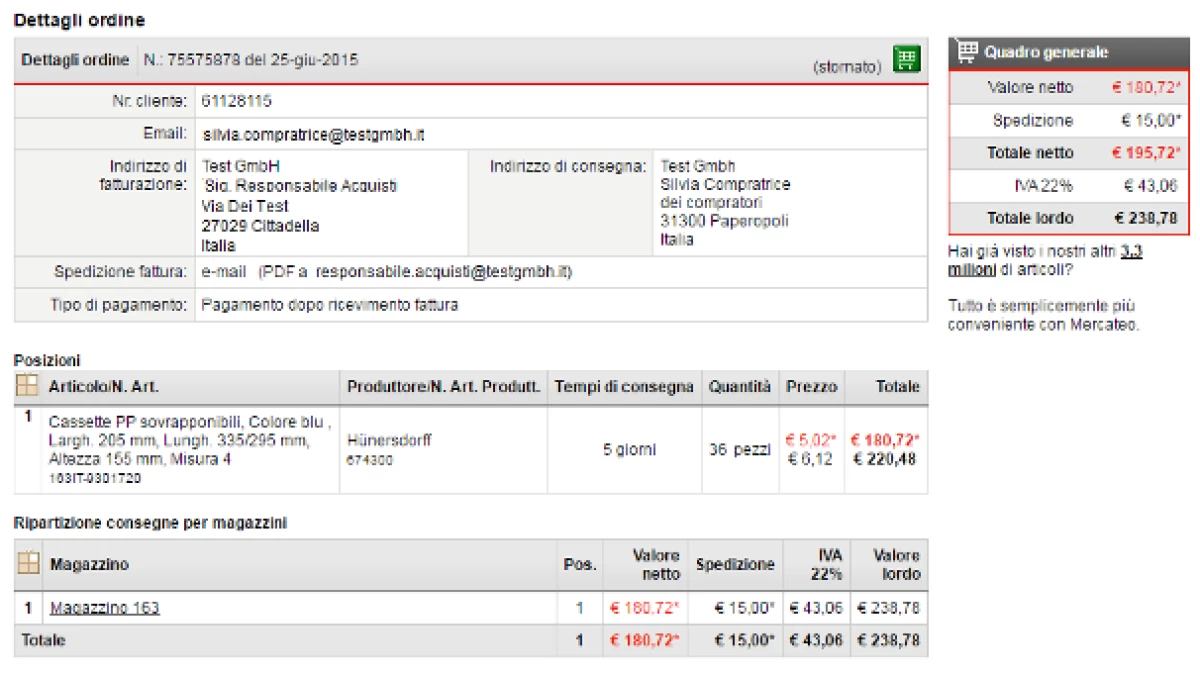Viewport: 1200px width, 677px height.
Task: Click the grid icon in the Posizioni table header
Action: (27, 386)
